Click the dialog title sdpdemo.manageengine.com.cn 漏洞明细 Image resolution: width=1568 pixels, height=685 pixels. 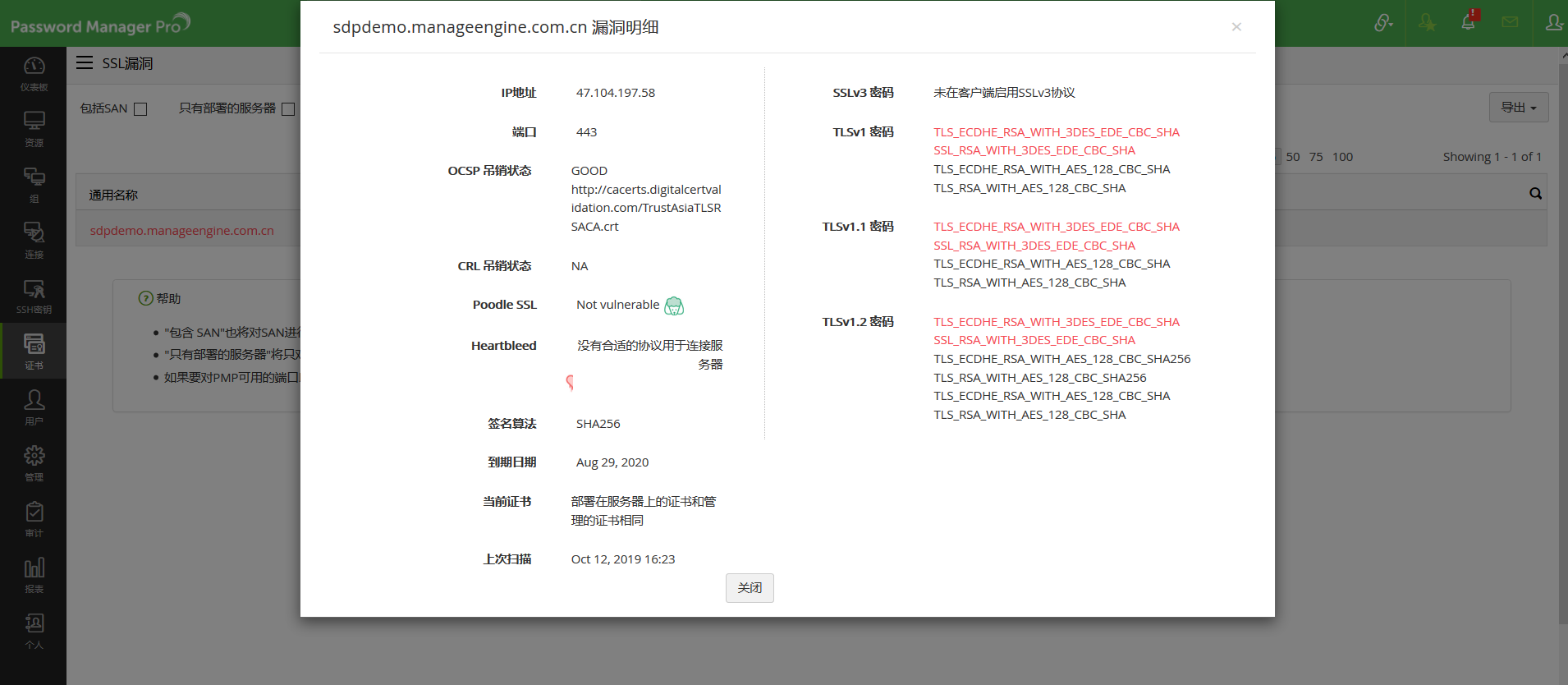point(496,27)
